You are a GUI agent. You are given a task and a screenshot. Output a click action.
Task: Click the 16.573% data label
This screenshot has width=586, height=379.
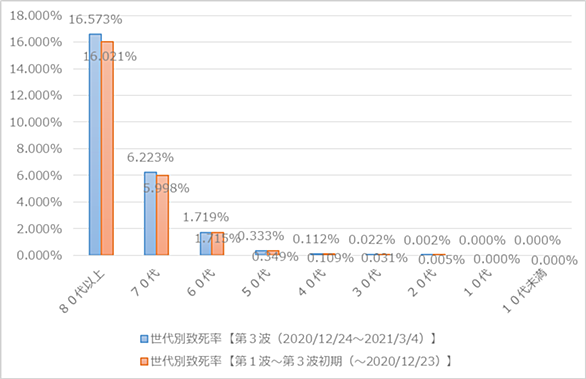click(x=95, y=19)
